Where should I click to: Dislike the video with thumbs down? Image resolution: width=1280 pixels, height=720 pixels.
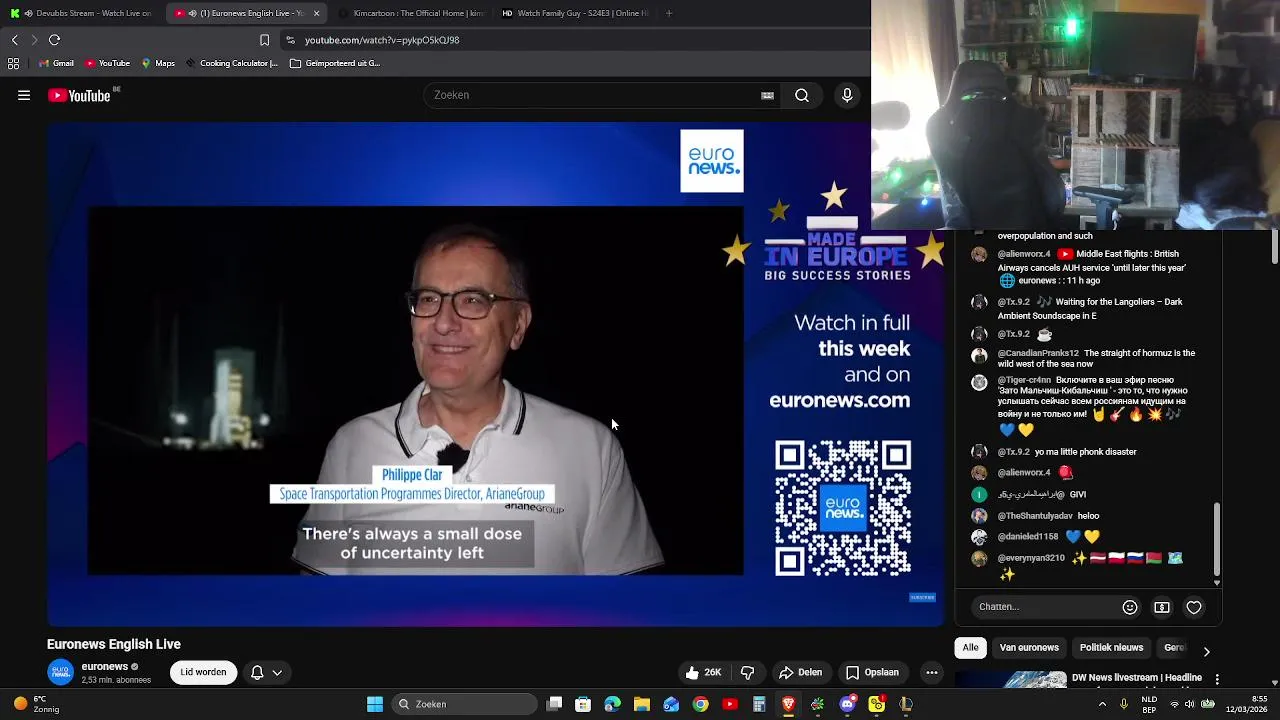(x=747, y=672)
